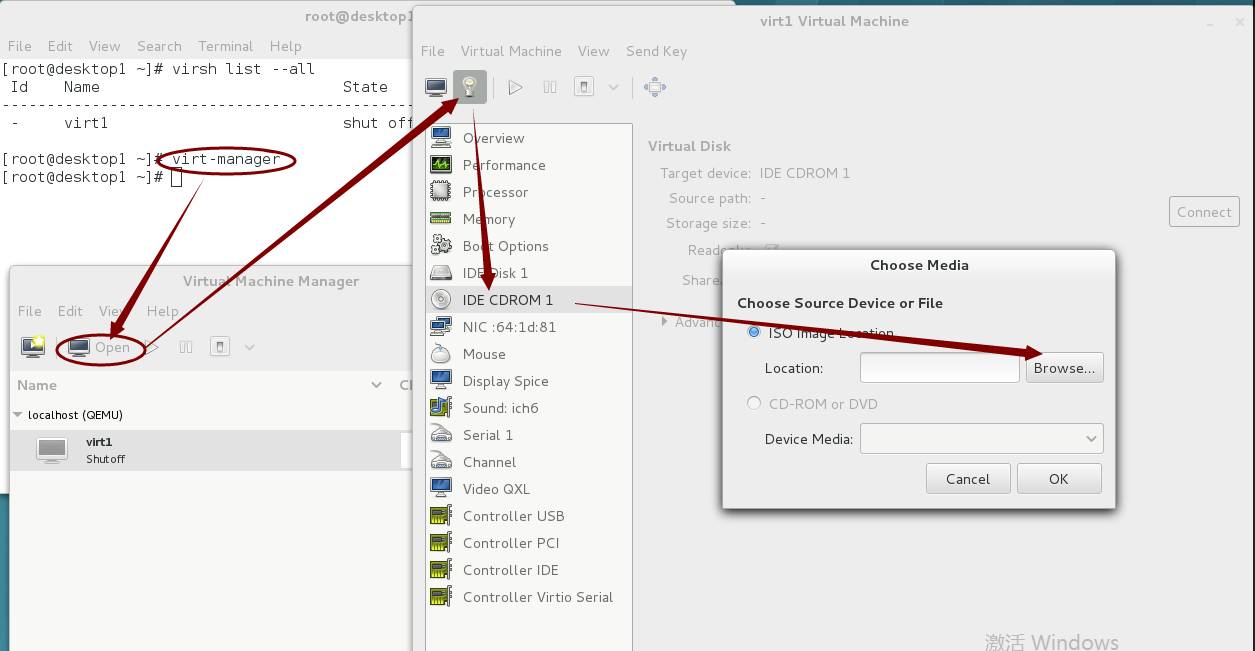Select Processor in hardware list
This screenshot has width=1255, height=651.
[529, 192]
